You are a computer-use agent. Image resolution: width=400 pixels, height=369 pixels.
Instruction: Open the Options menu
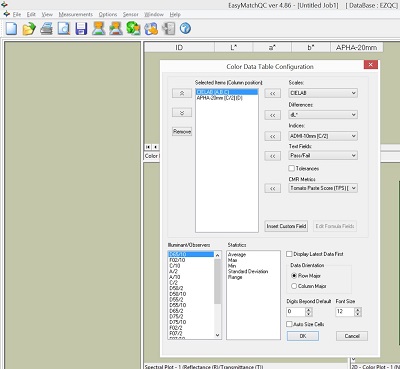[x=108, y=14]
